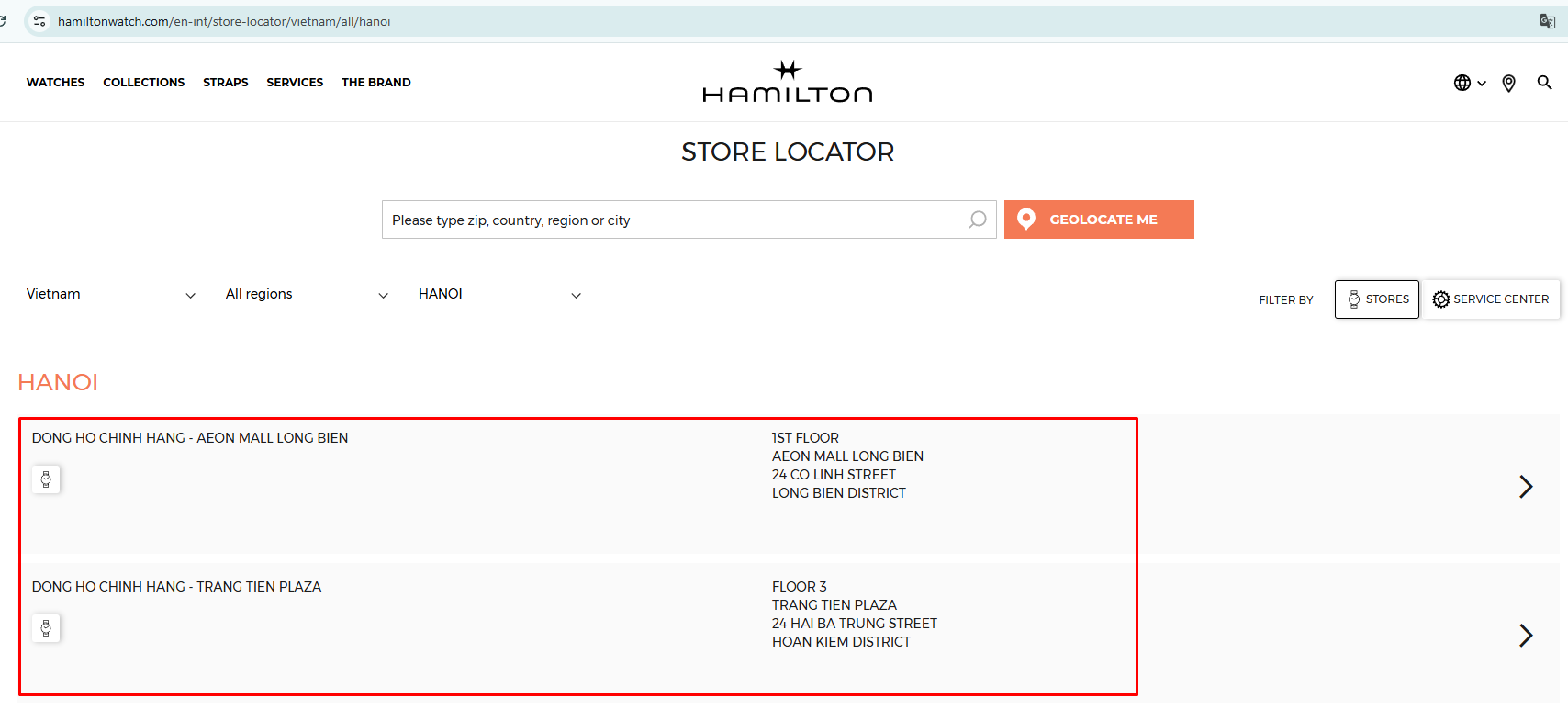Click the site info icon beside the URL
The height and width of the screenshot is (710, 1568).
pyautogui.click(x=39, y=21)
